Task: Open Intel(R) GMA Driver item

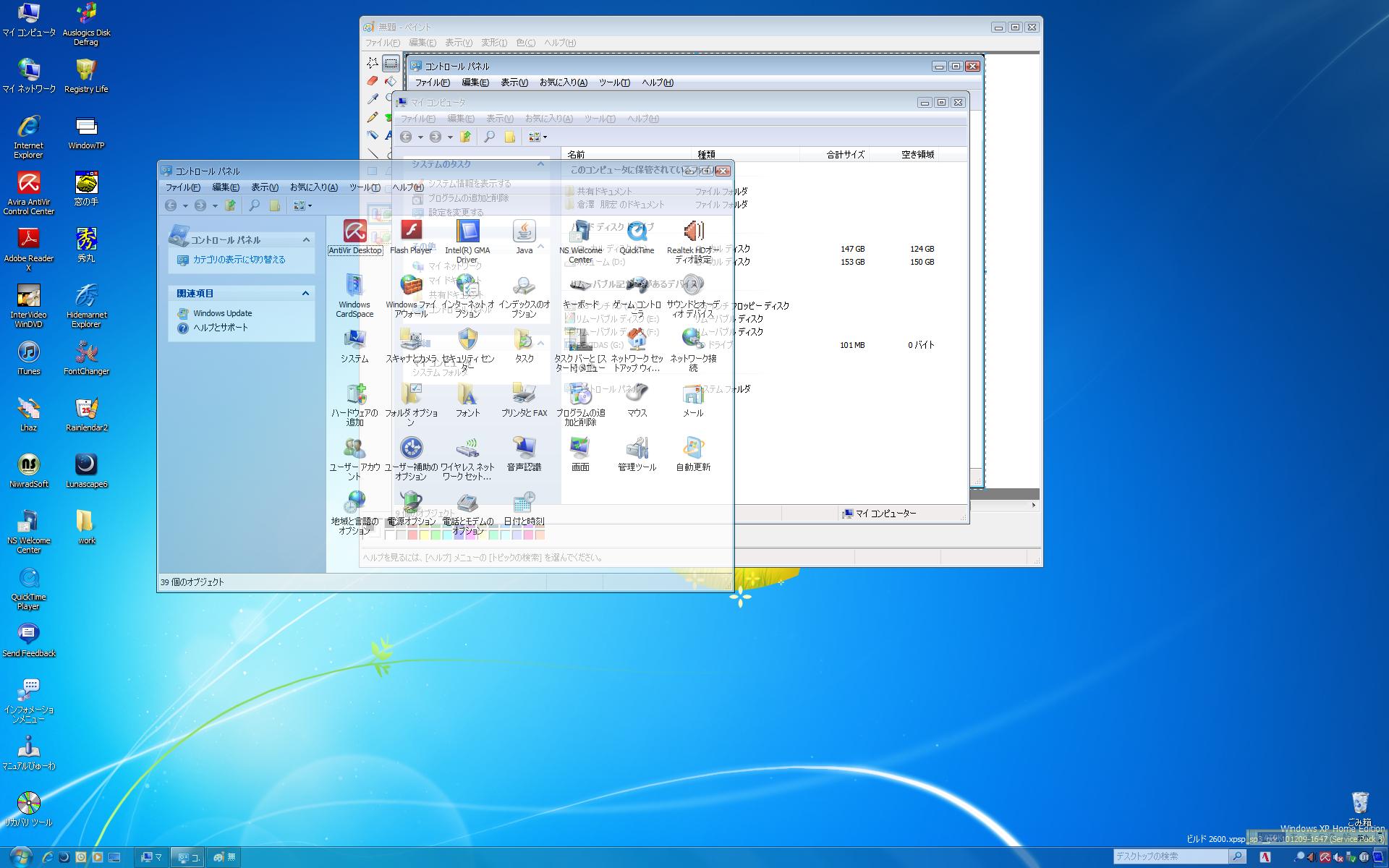Action: [467, 242]
